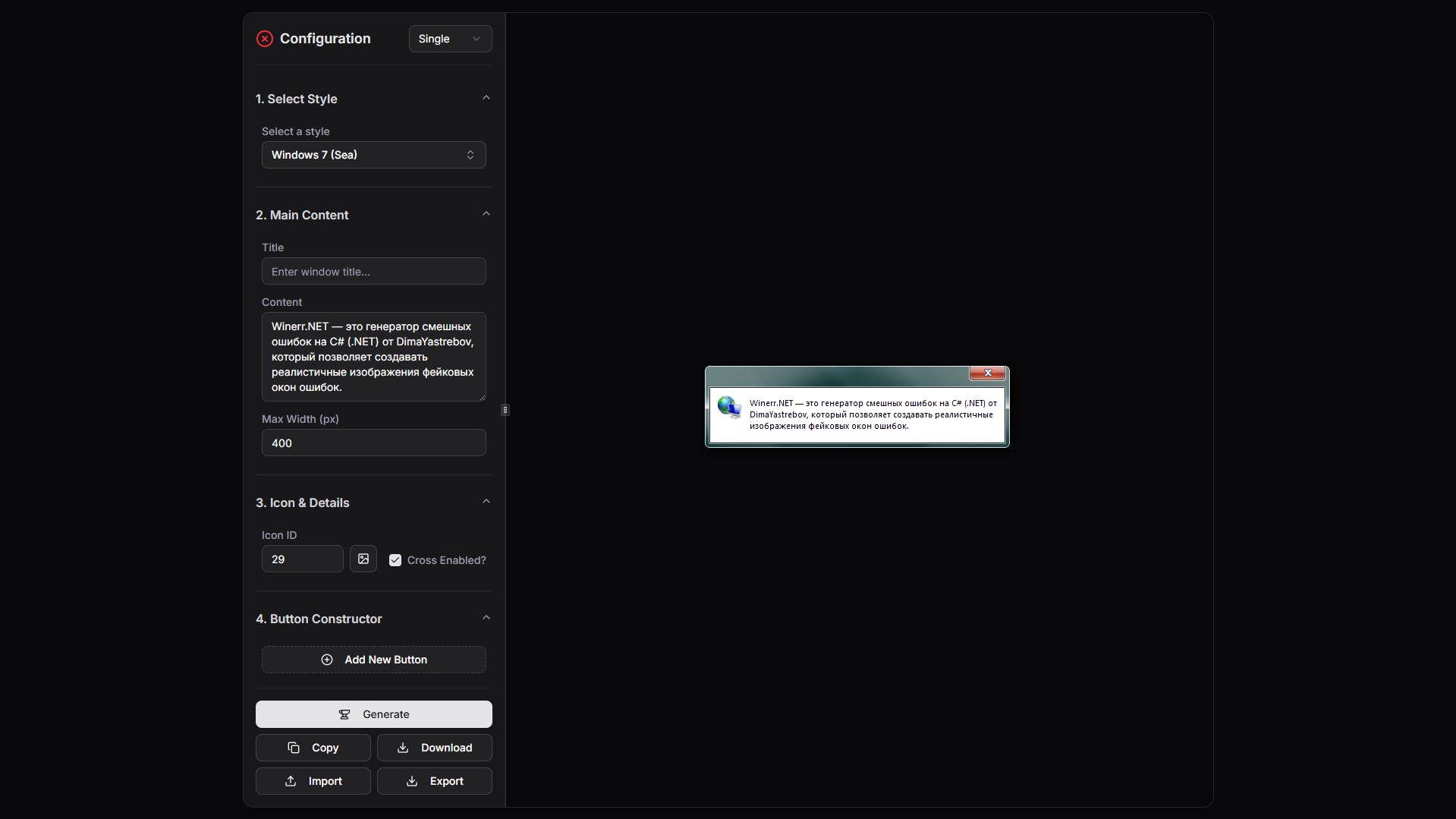Click the red close button on preview window
The width and height of the screenshot is (1456, 819).
click(x=987, y=373)
